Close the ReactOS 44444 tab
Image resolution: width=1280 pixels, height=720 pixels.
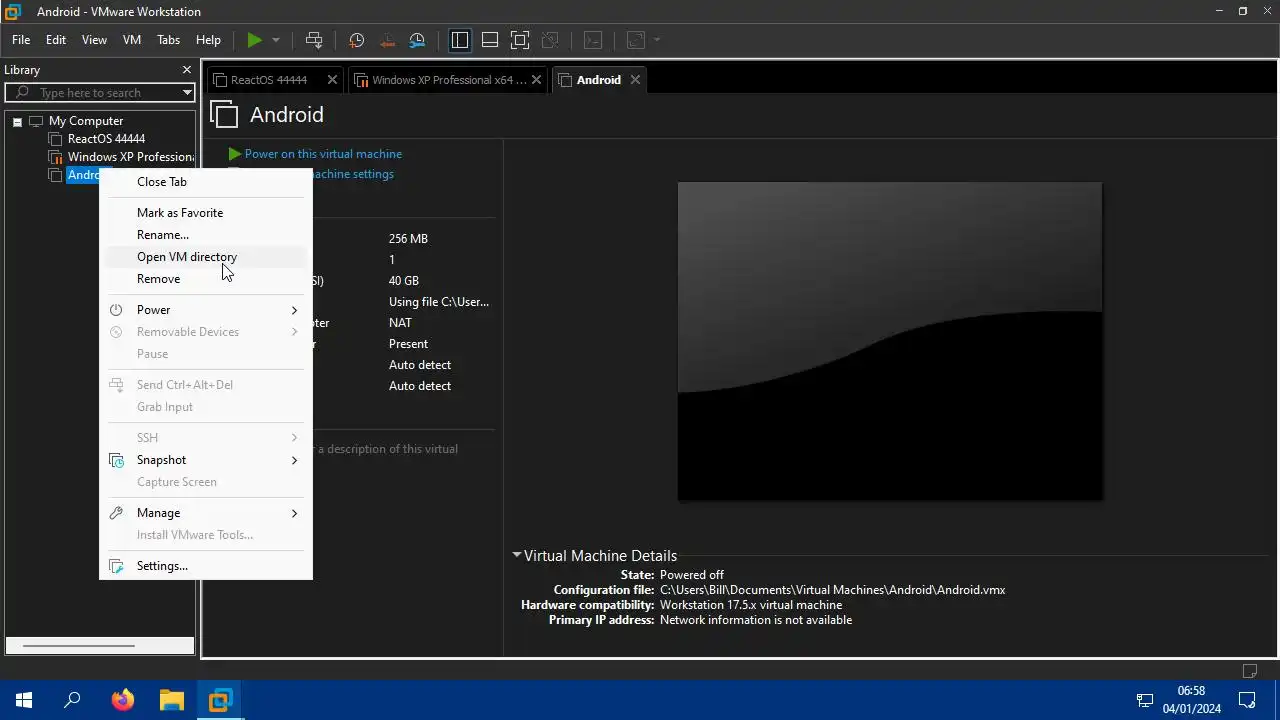[x=333, y=80]
